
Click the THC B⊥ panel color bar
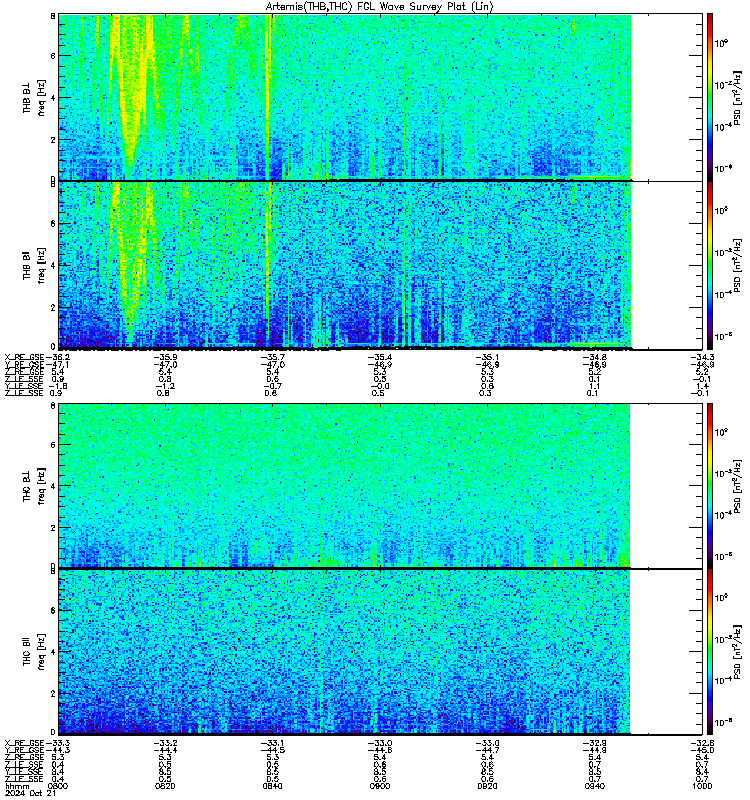coord(710,485)
